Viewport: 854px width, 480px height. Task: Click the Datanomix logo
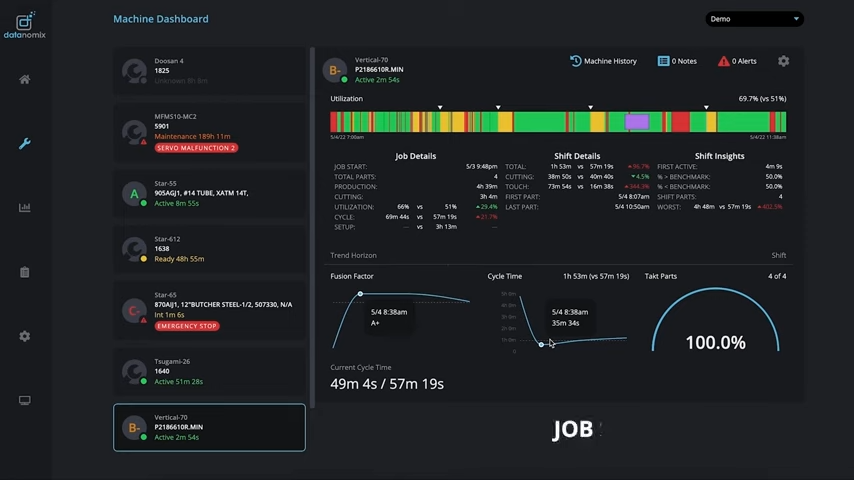click(25, 25)
